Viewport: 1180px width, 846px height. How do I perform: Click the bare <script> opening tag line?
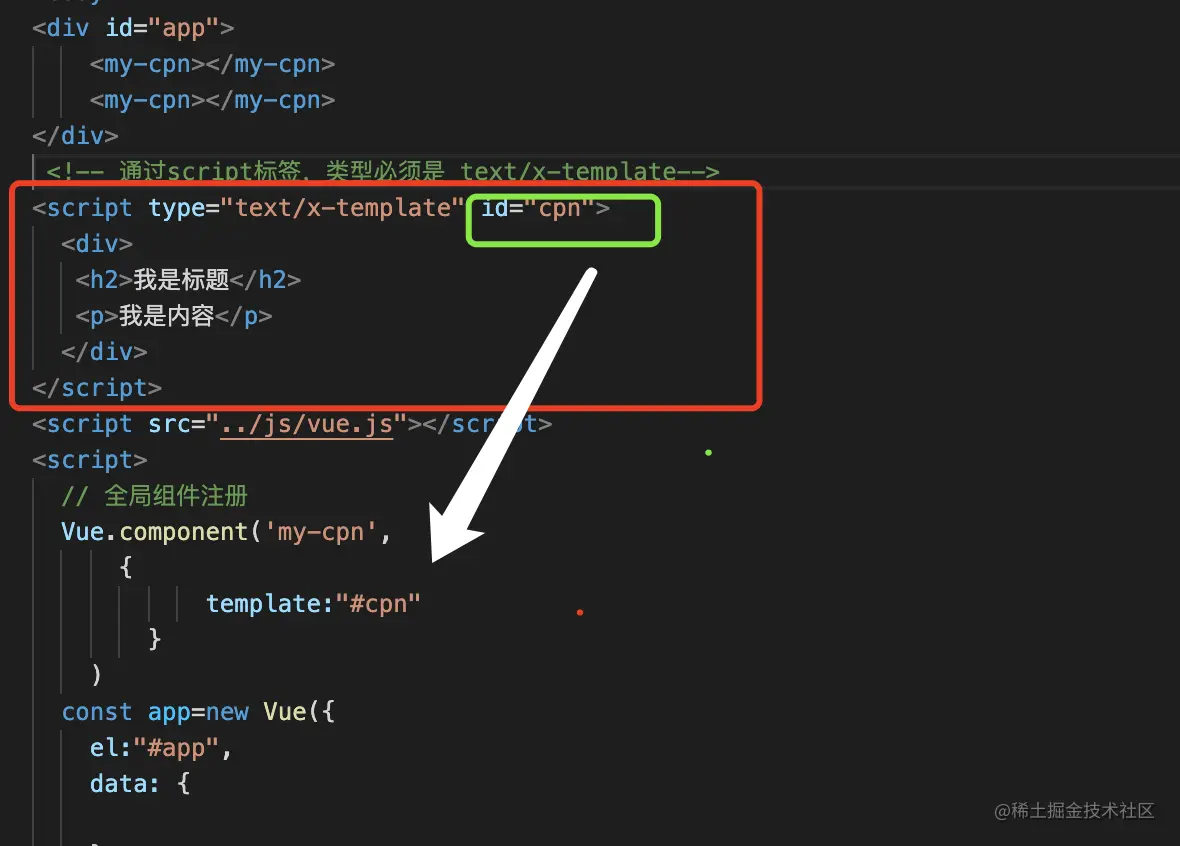tap(90, 460)
